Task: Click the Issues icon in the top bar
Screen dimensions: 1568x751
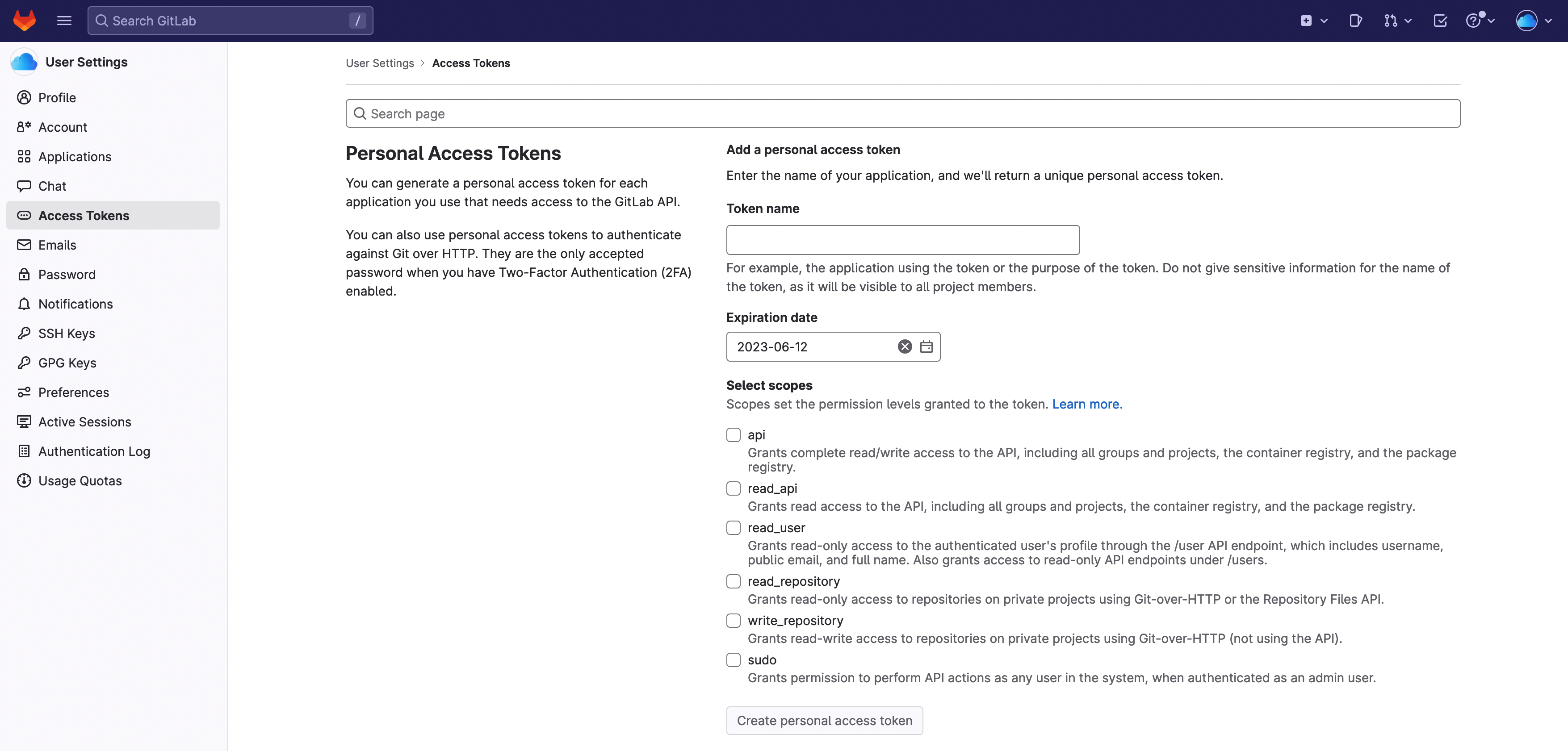Action: 1355,21
